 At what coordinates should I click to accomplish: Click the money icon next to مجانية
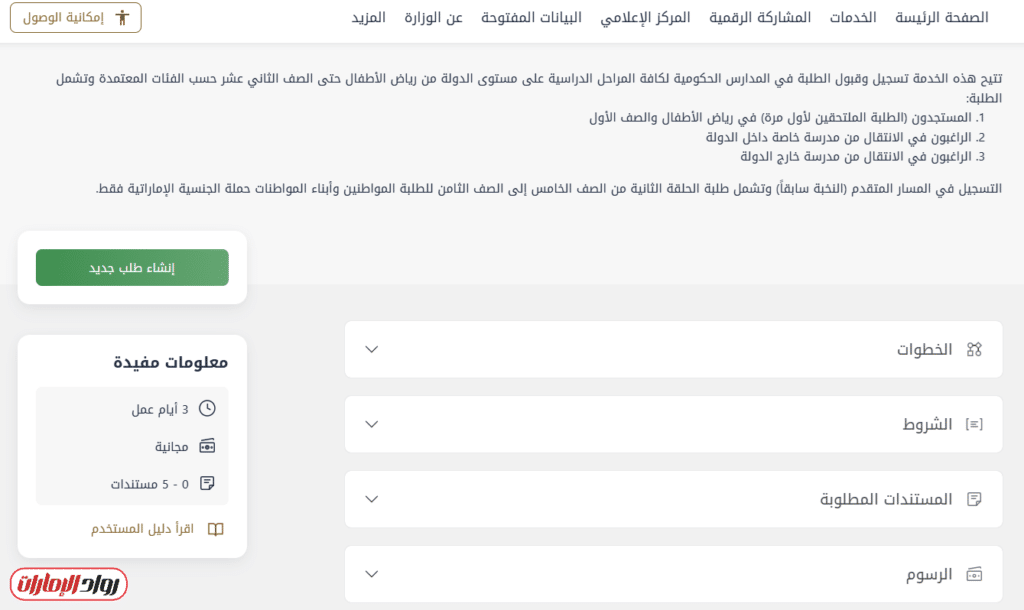coord(207,446)
